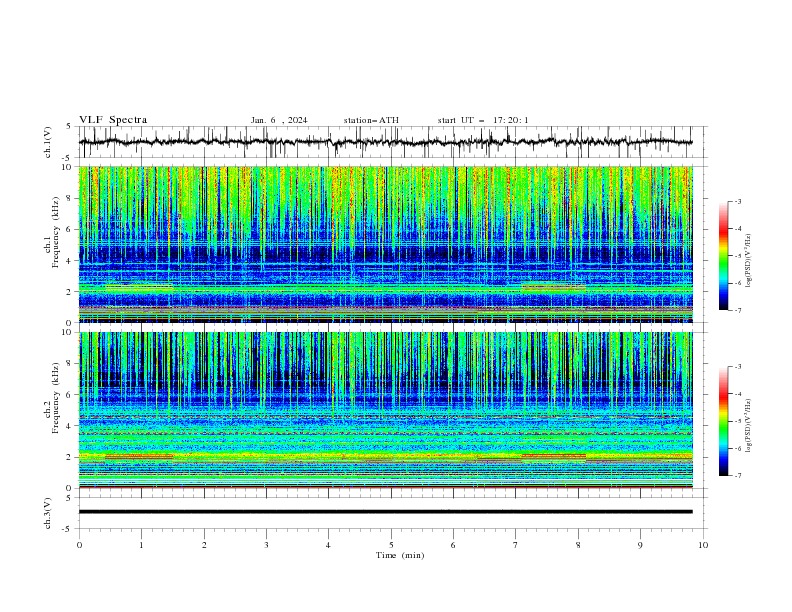
Task: Click the -5 tick on ch.2 colorbar
Action: click(x=737, y=421)
